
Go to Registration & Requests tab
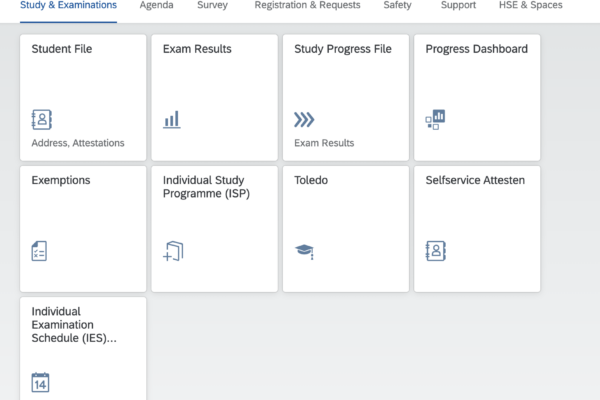click(x=307, y=5)
